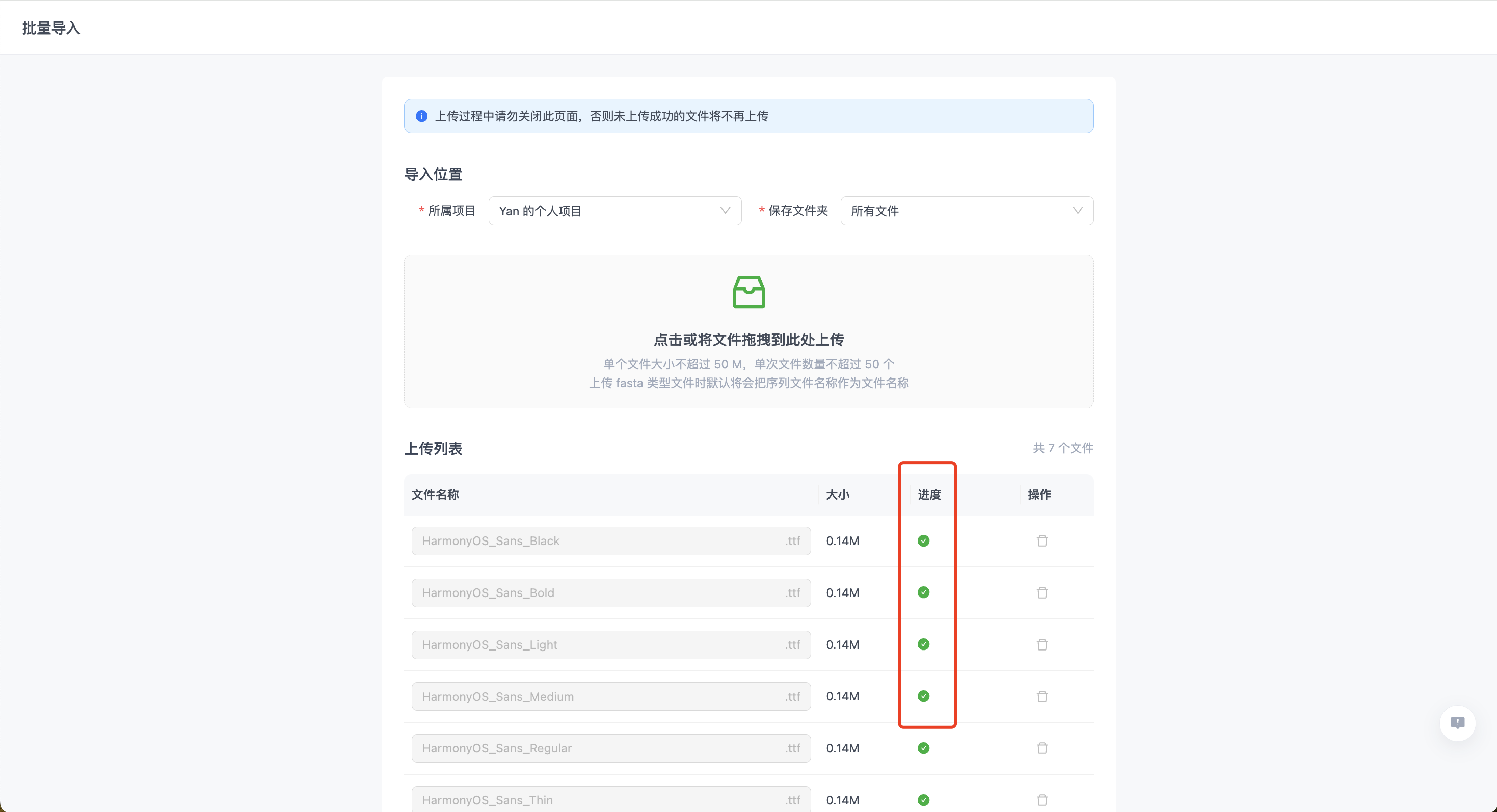Click the 点击或将文件拖拽到此处上传 upload area

748,339
